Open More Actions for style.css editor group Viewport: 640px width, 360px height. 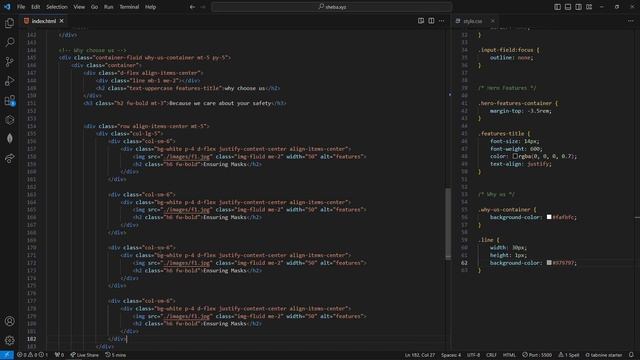point(631,21)
